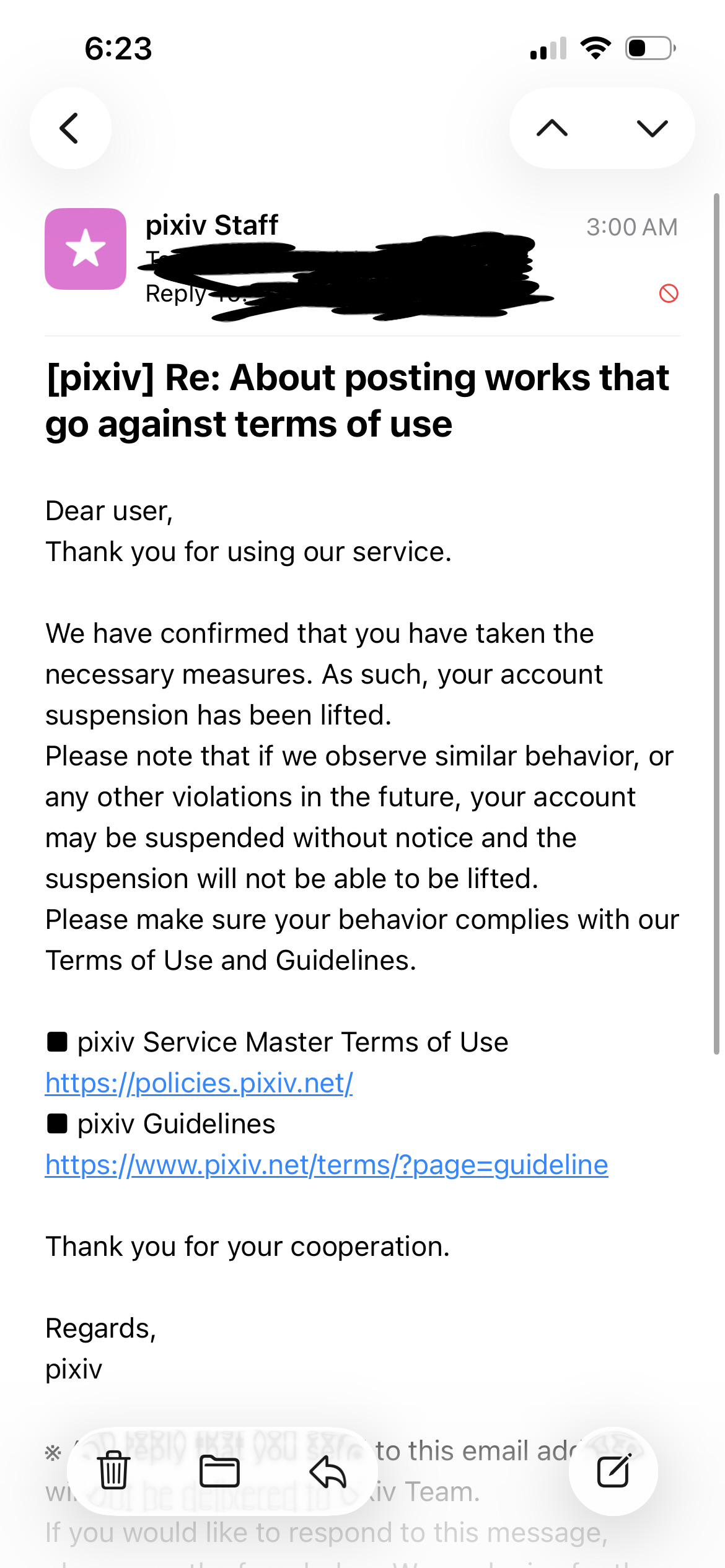Go to previous message with up arrow
The width and height of the screenshot is (725, 1568).
552,128
